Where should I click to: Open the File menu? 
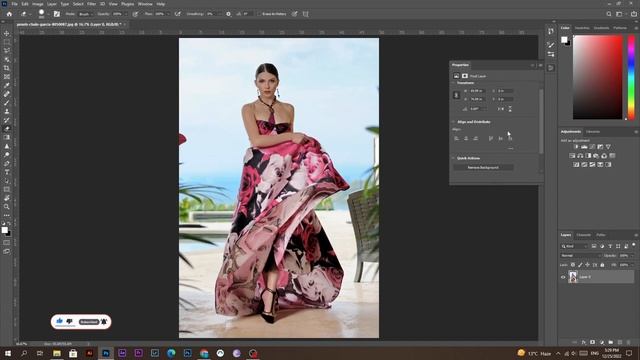point(14,4)
